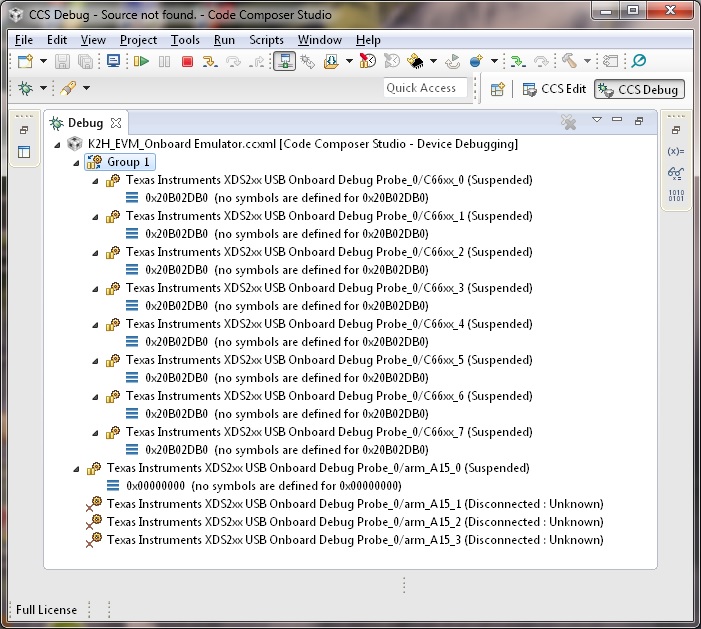Open the Run menu

point(224,40)
